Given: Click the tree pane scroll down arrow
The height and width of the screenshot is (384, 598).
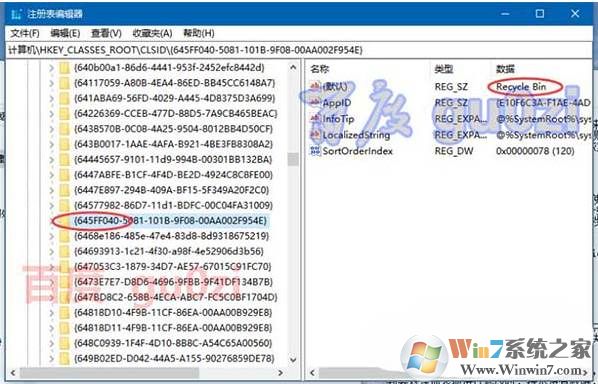Looking at the screenshot, I should [x=293, y=359].
